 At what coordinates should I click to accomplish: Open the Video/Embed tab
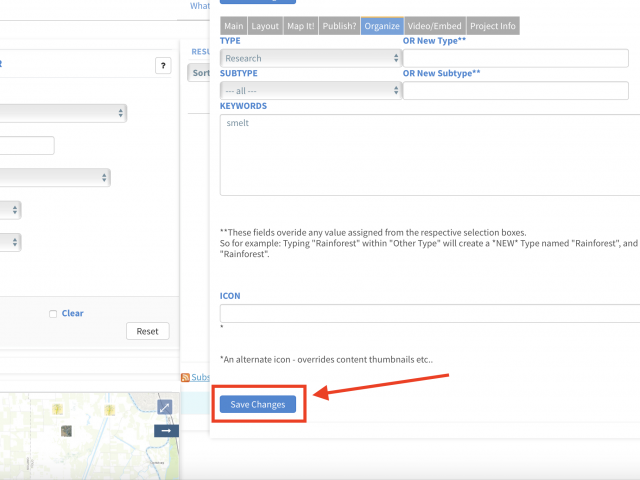click(x=436, y=26)
